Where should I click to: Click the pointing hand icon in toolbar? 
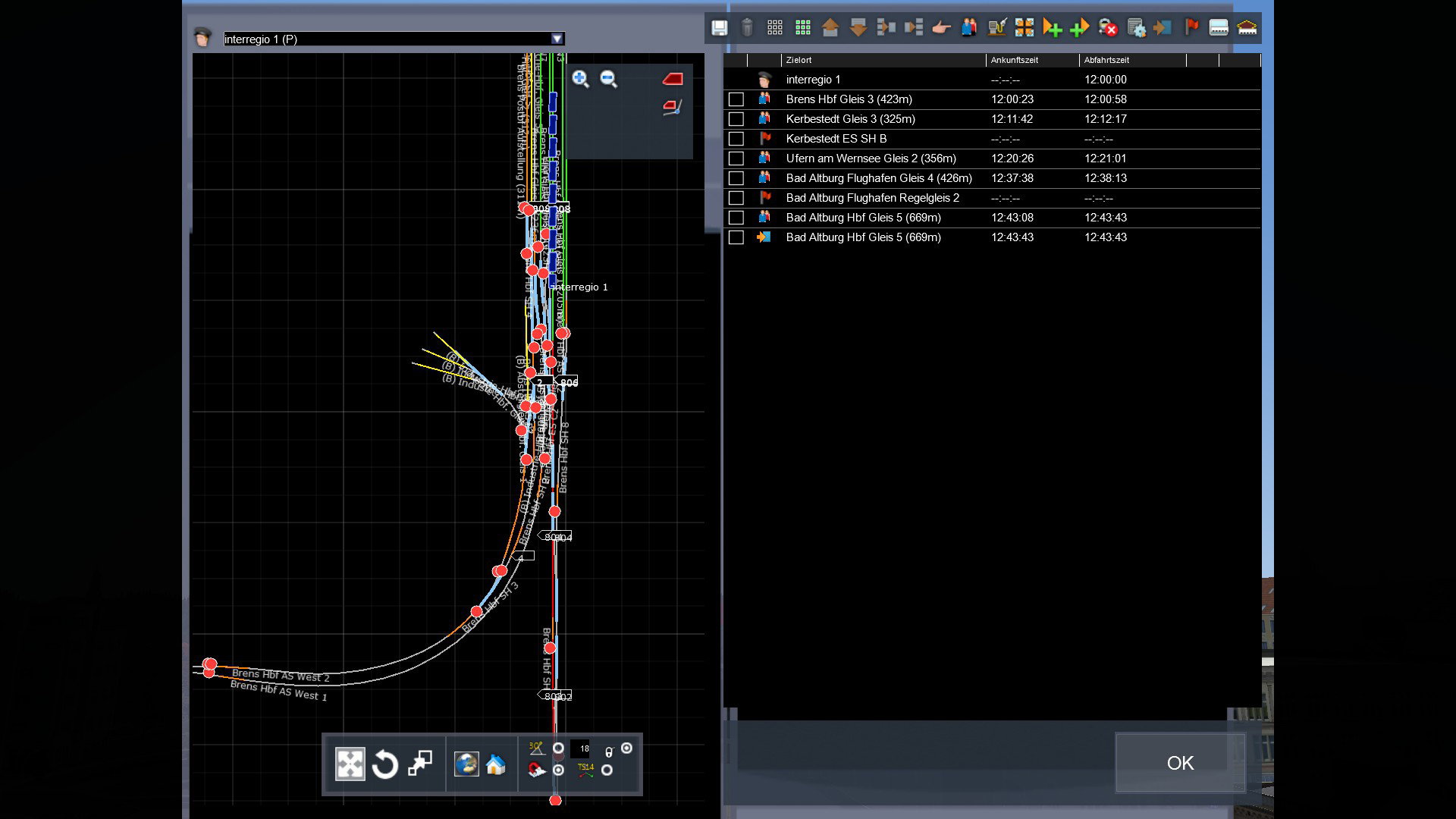click(x=941, y=28)
